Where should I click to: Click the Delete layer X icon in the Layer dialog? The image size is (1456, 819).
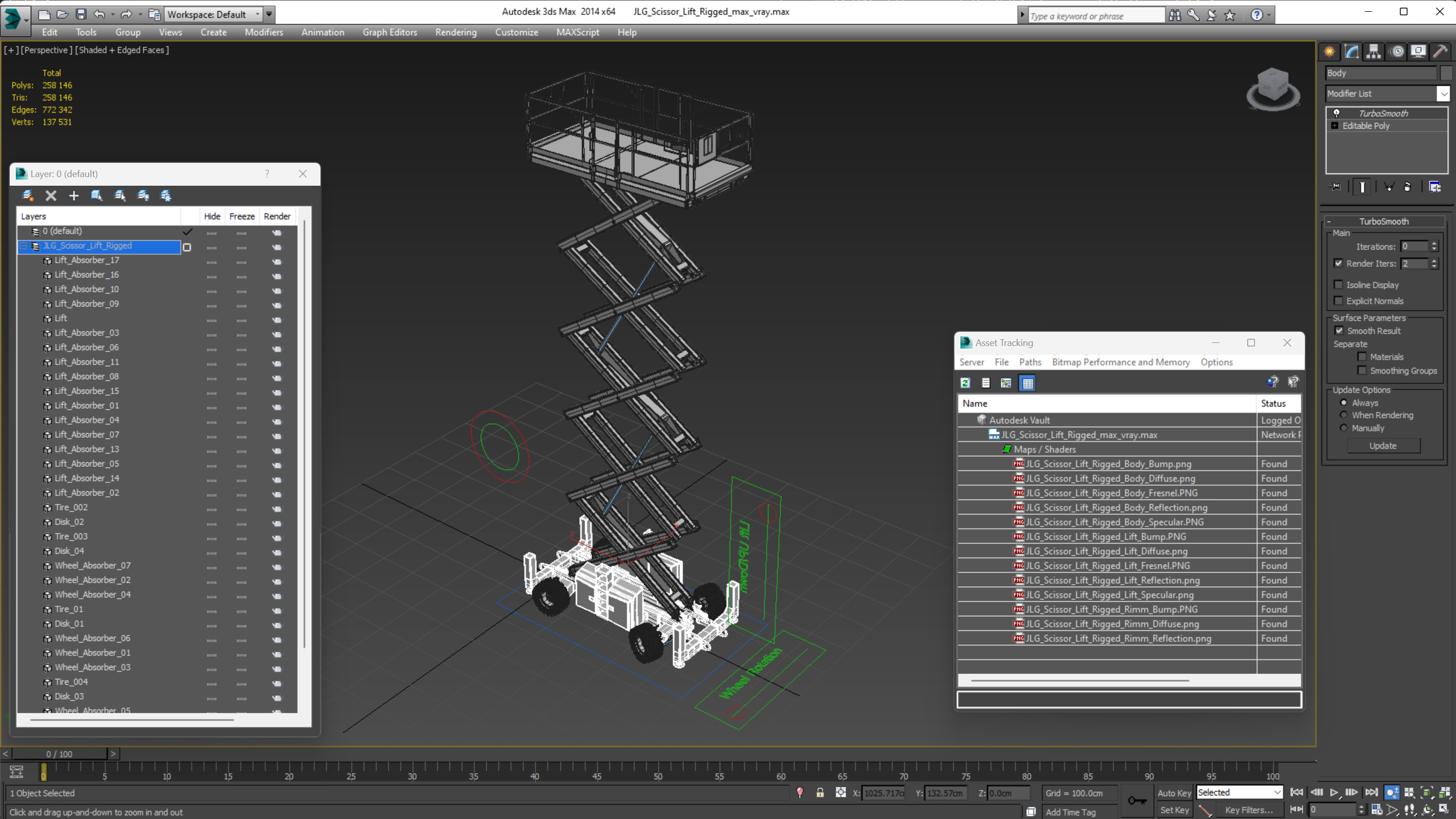[51, 195]
